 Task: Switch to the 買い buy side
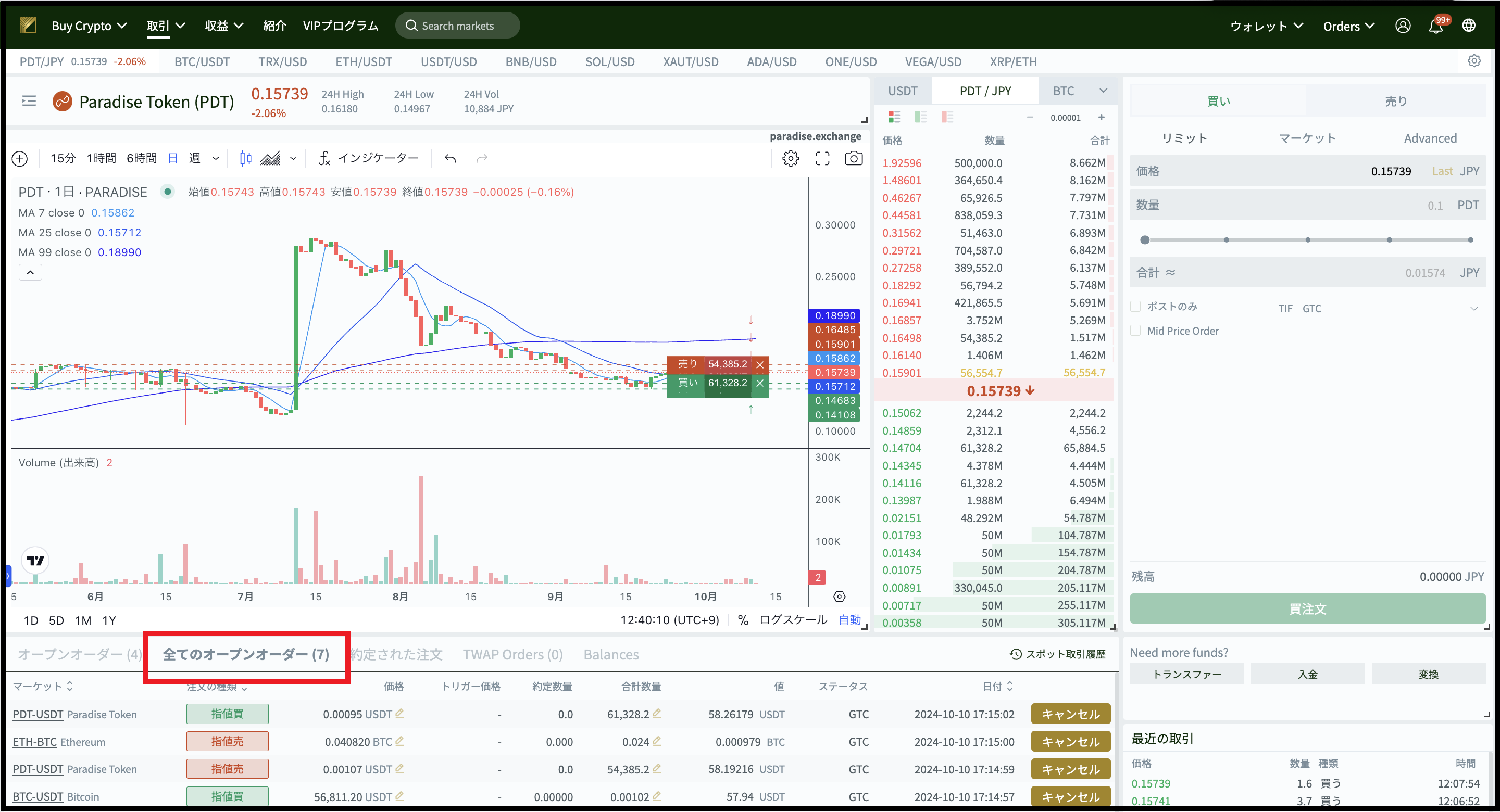pyautogui.click(x=1218, y=100)
